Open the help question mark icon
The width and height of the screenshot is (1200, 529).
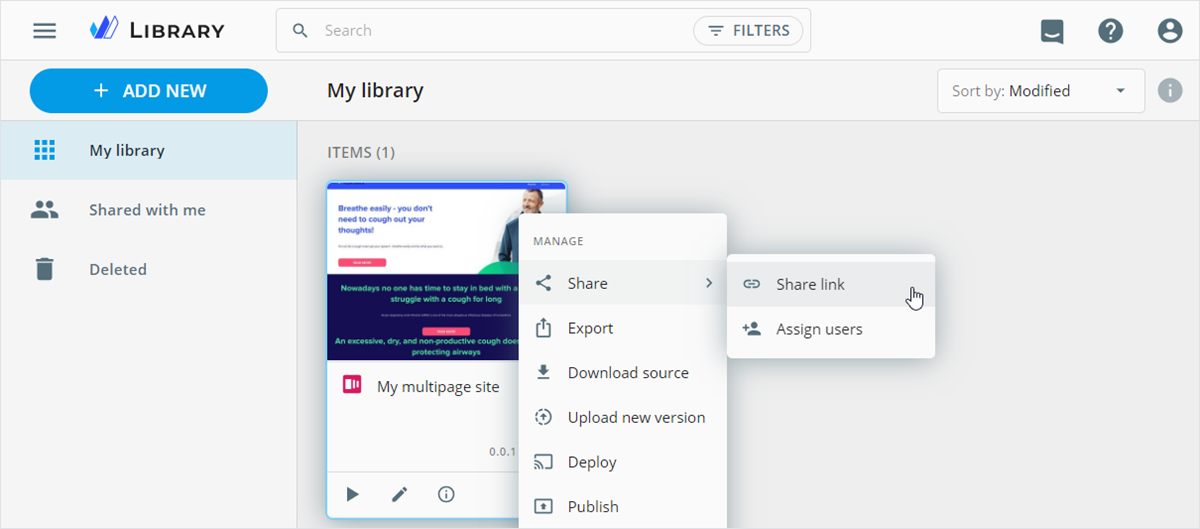1111,31
